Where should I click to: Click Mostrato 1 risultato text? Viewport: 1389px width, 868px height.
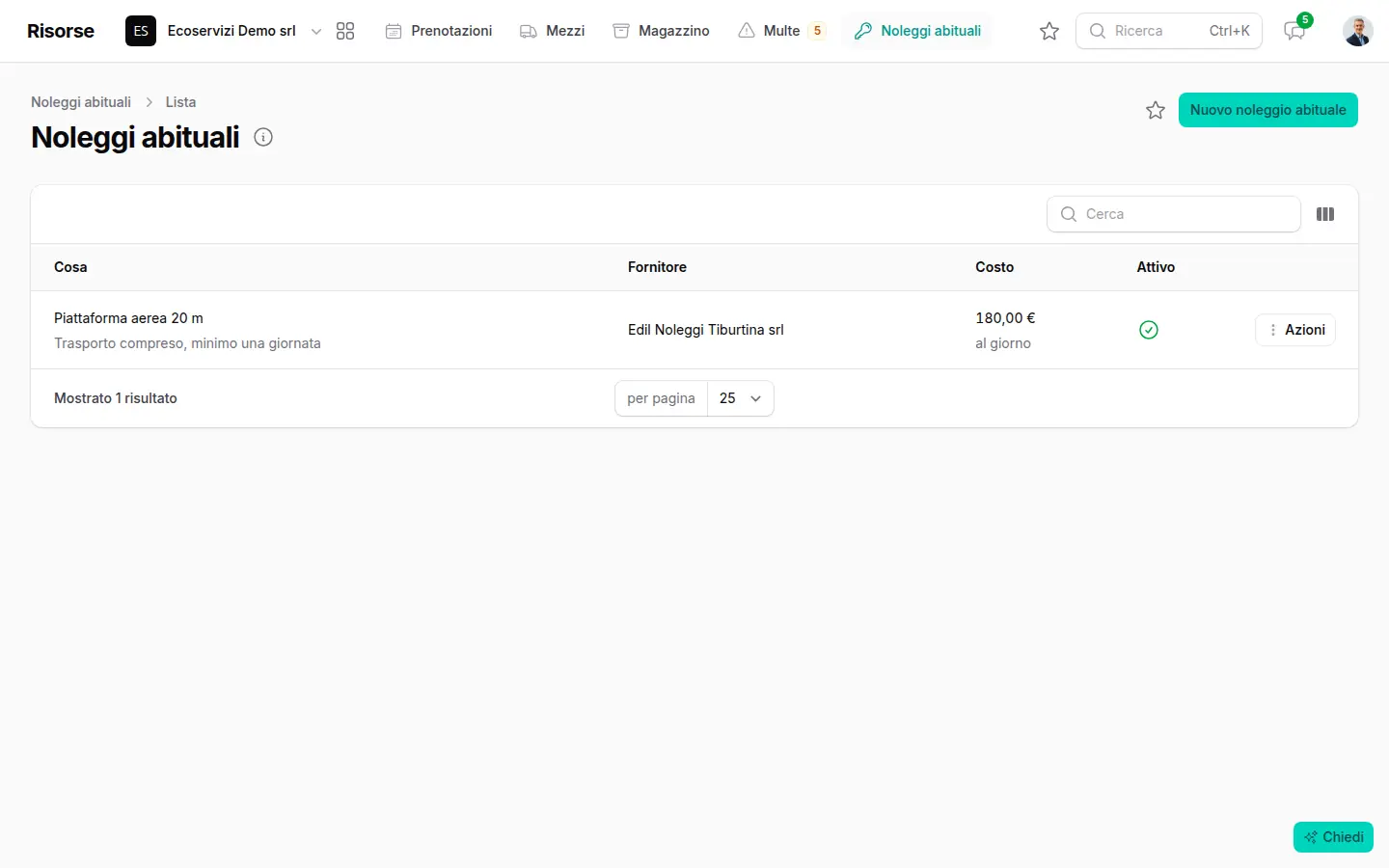click(116, 398)
